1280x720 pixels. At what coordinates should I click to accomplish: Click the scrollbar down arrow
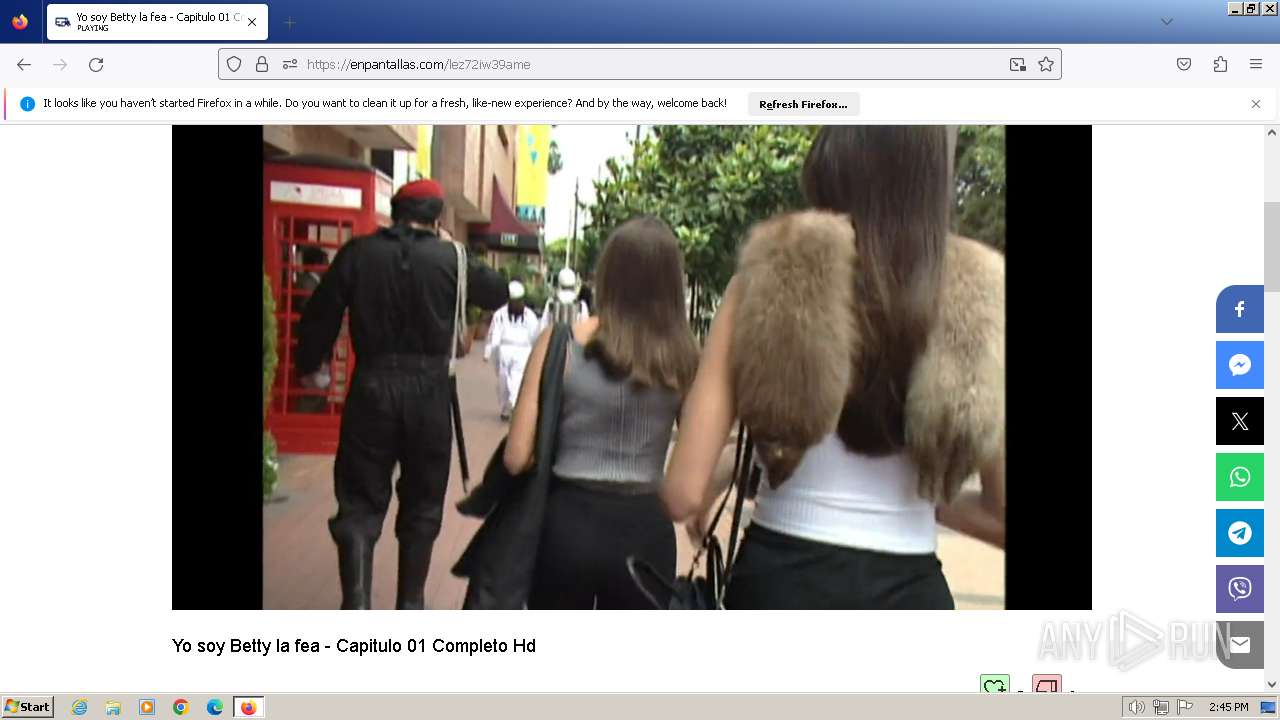point(1272,685)
